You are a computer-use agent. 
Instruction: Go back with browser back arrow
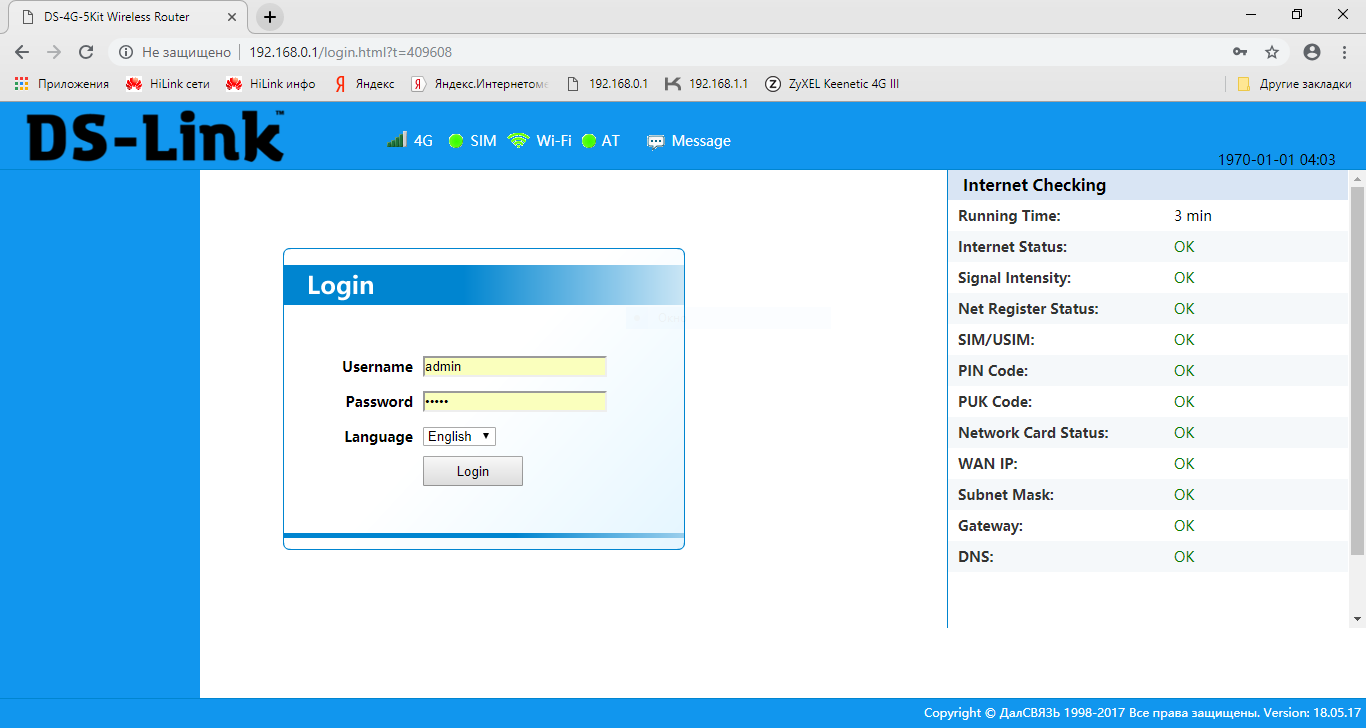(x=22, y=52)
